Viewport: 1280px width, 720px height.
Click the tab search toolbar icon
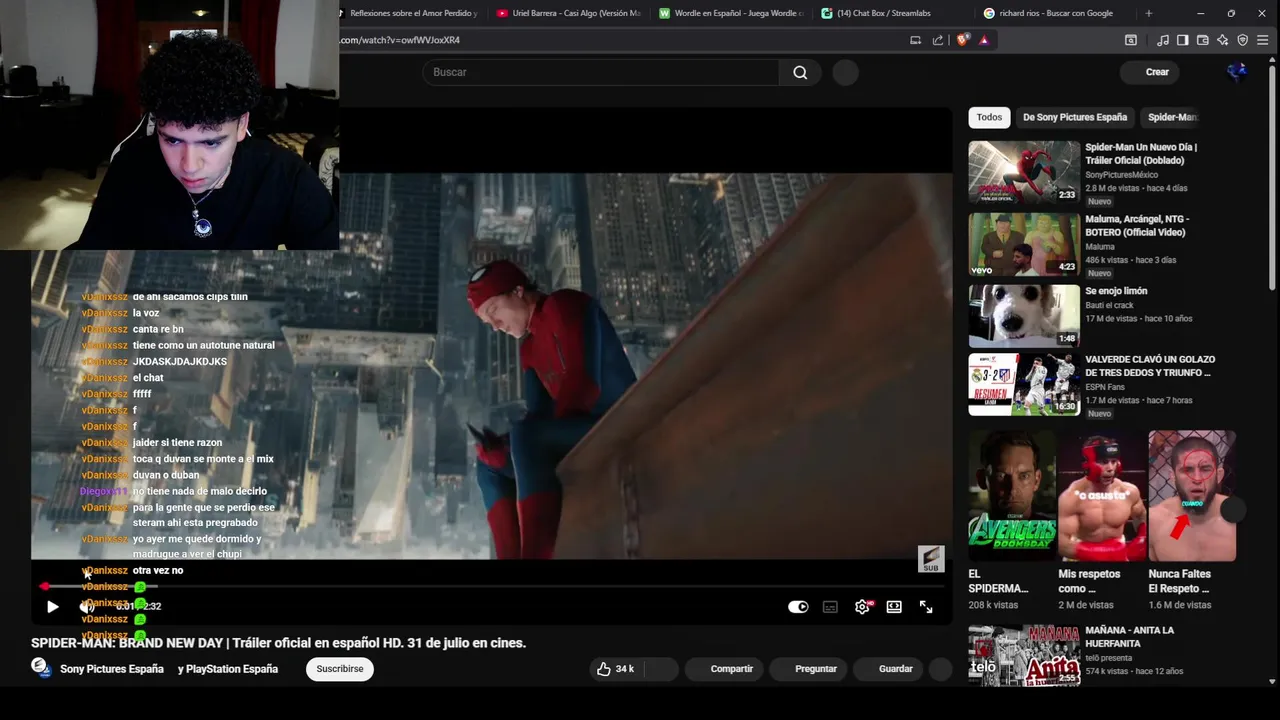(x=1131, y=40)
